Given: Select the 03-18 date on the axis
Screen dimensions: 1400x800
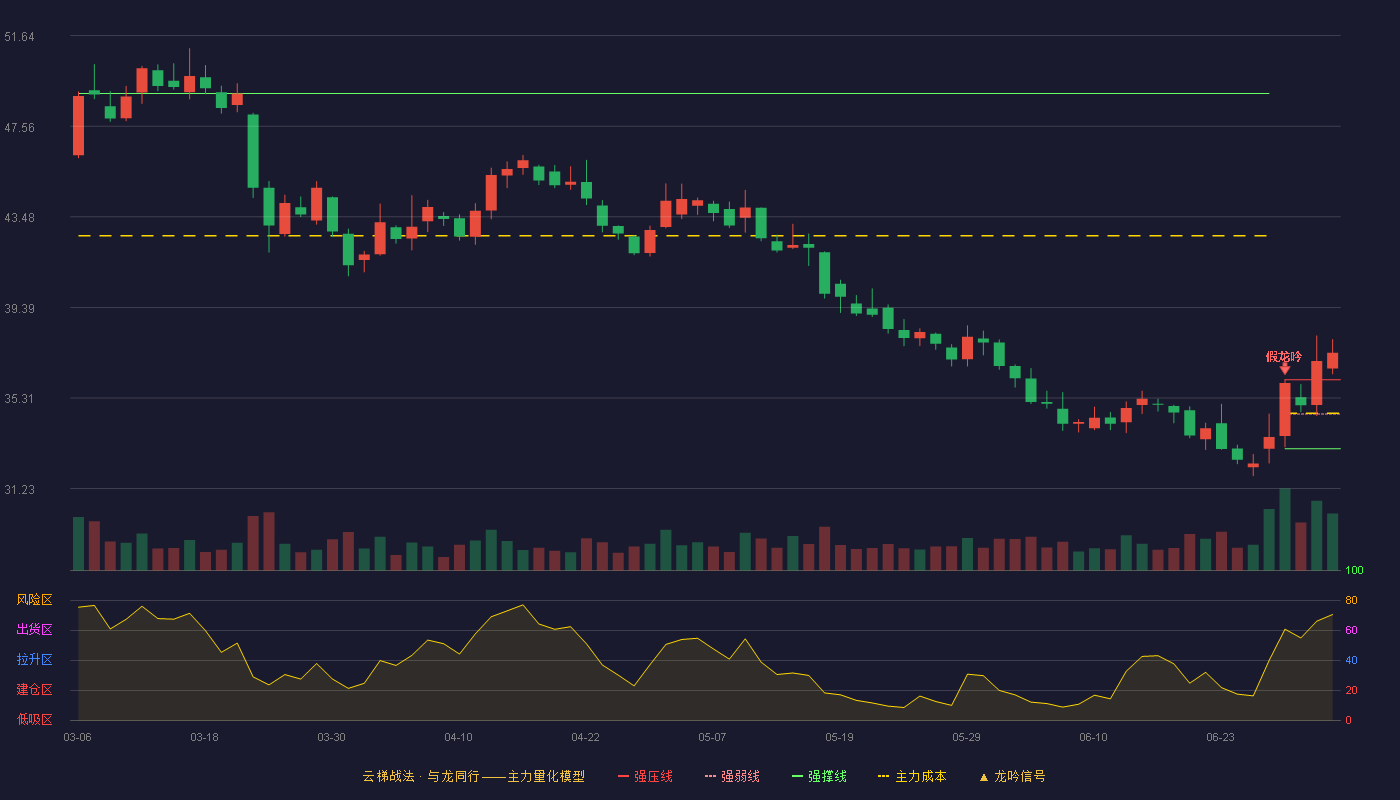Looking at the screenshot, I should (x=204, y=737).
